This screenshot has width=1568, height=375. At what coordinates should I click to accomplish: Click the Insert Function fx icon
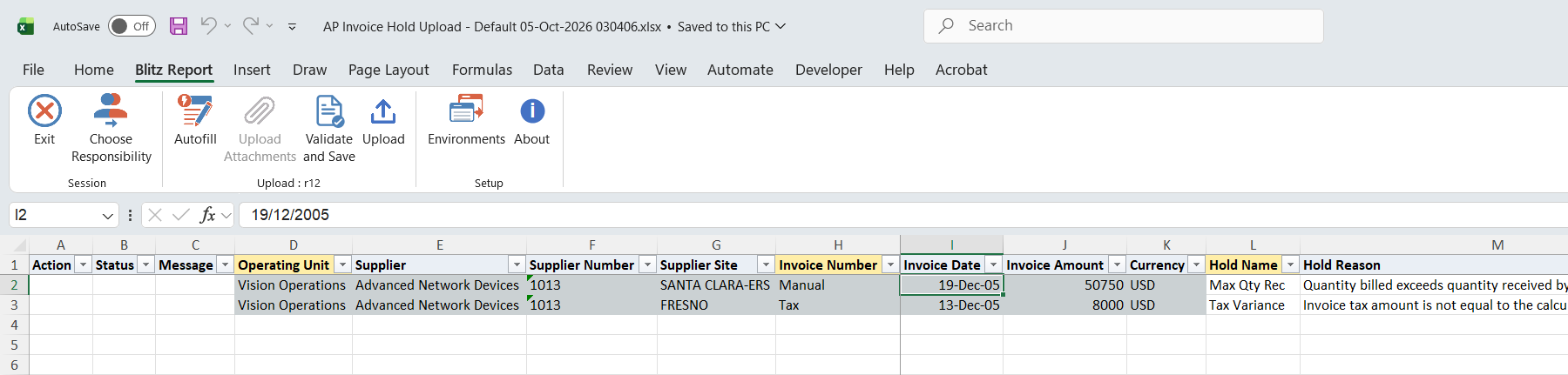click(207, 215)
